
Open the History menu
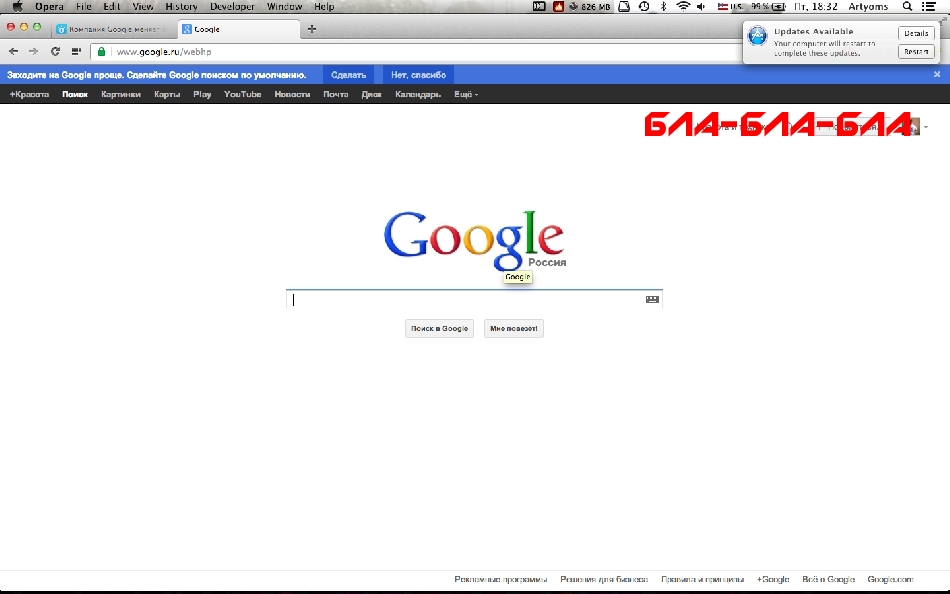[x=181, y=7]
